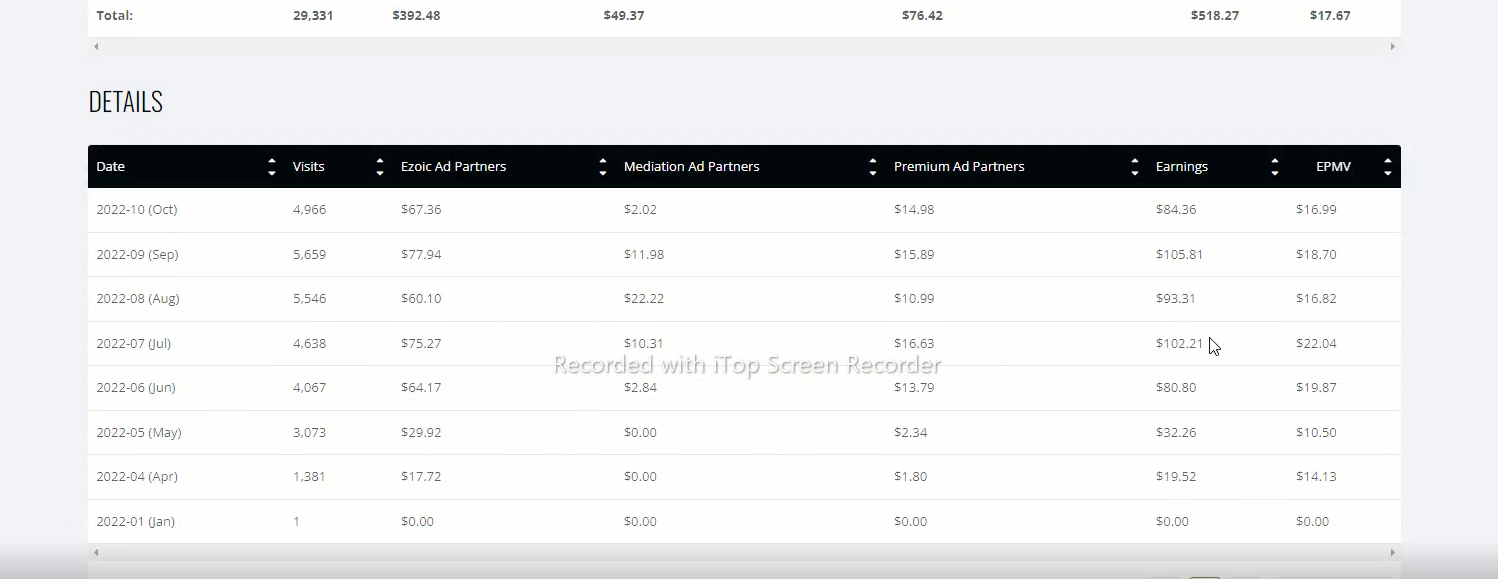
Task: Click September Ezoic earnings $77.94
Action: tap(421, 255)
